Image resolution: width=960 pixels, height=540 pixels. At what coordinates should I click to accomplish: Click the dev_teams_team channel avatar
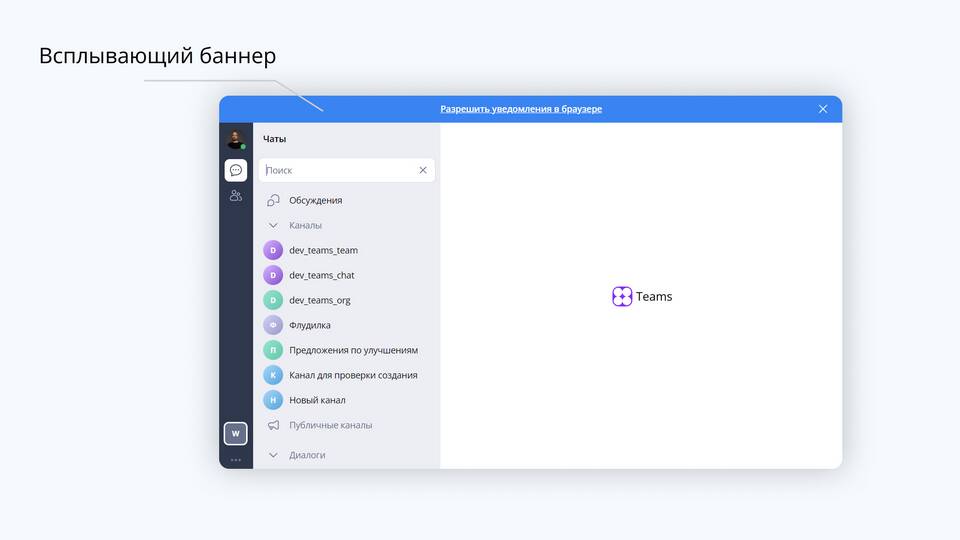pyautogui.click(x=273, y=250)
